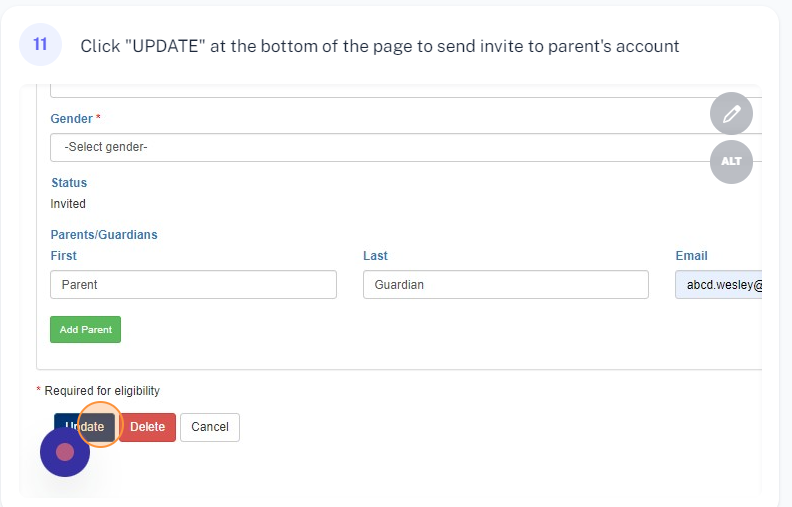Click the pencil edit icon on the screenshot
Viewport: 792px width, 507px height.
pyautogui.click(x=731, y=114)
